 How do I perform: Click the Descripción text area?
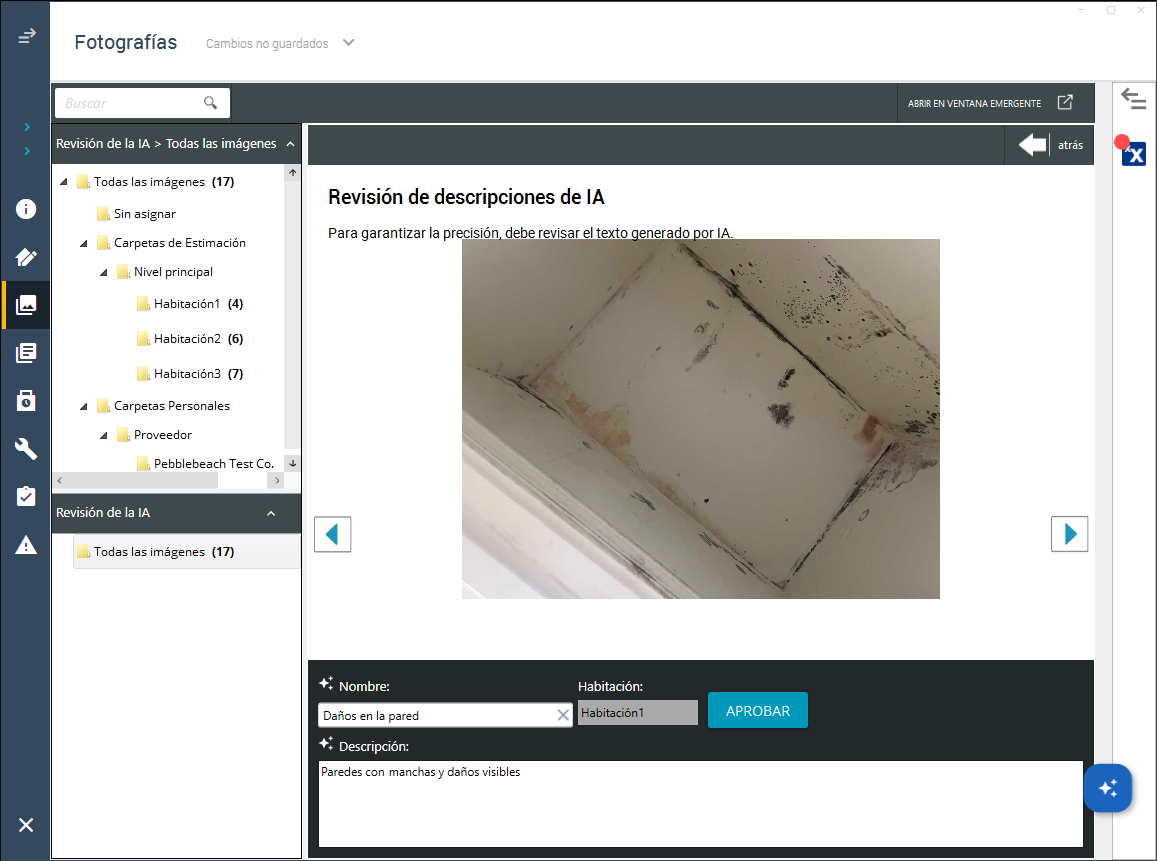700,803
